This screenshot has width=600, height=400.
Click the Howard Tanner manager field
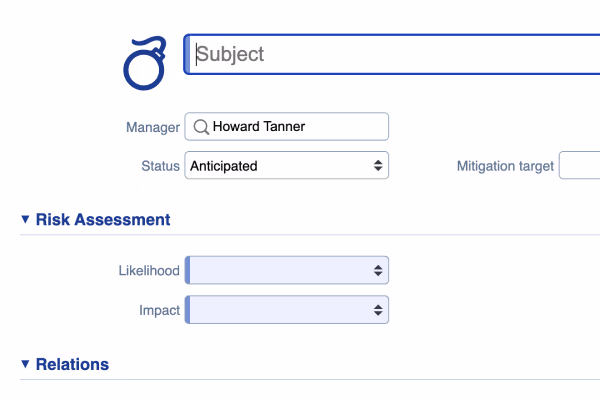pyautogui.click(x=287, y=126)
